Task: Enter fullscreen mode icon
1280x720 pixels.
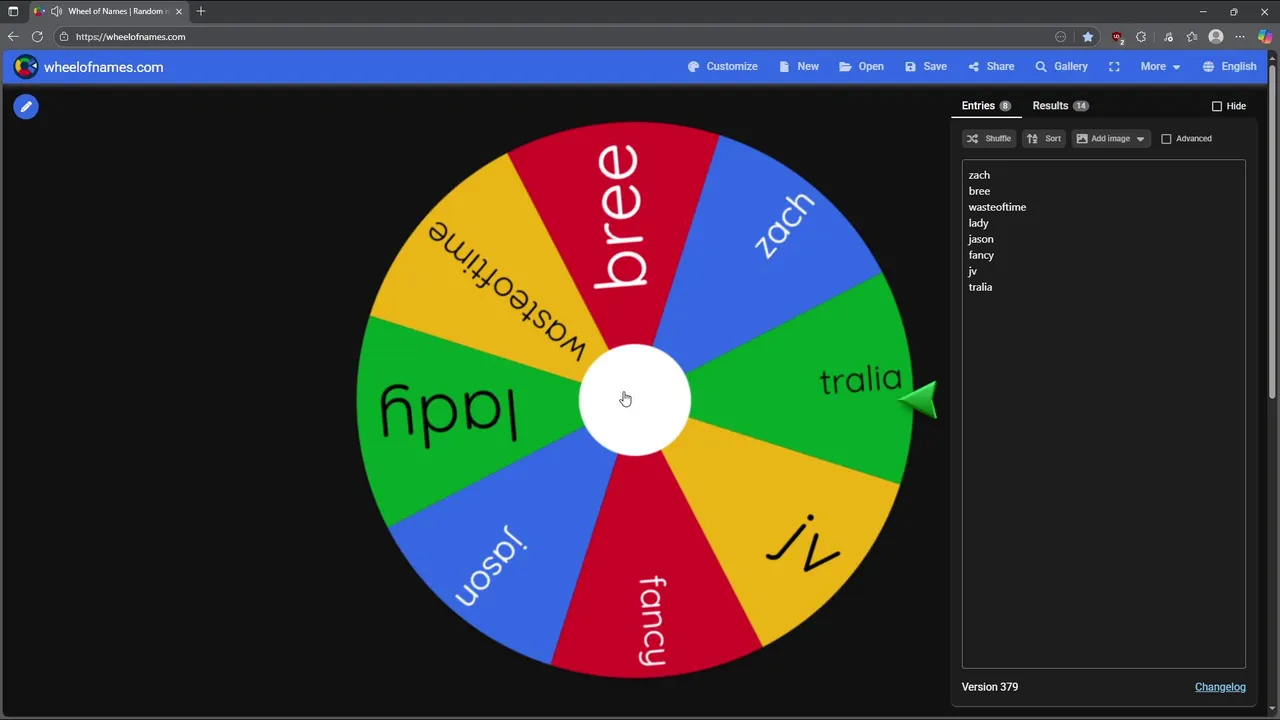Action: pos(1114,67)
